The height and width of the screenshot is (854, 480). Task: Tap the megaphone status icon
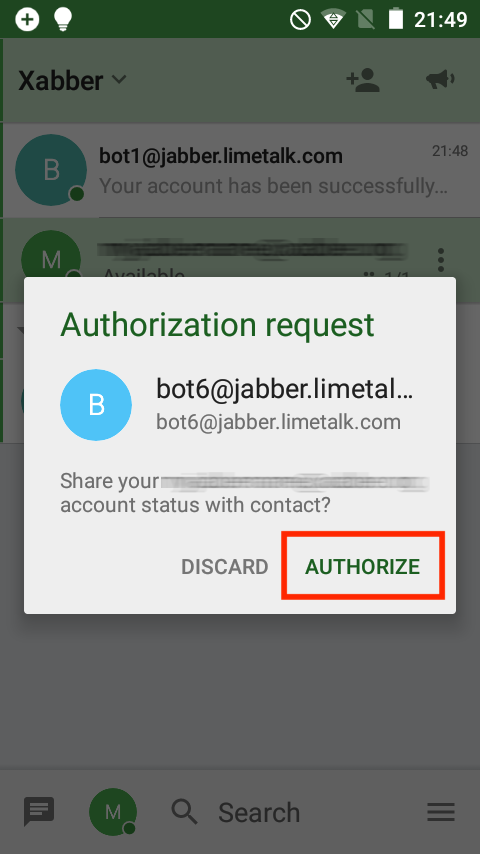440,80
